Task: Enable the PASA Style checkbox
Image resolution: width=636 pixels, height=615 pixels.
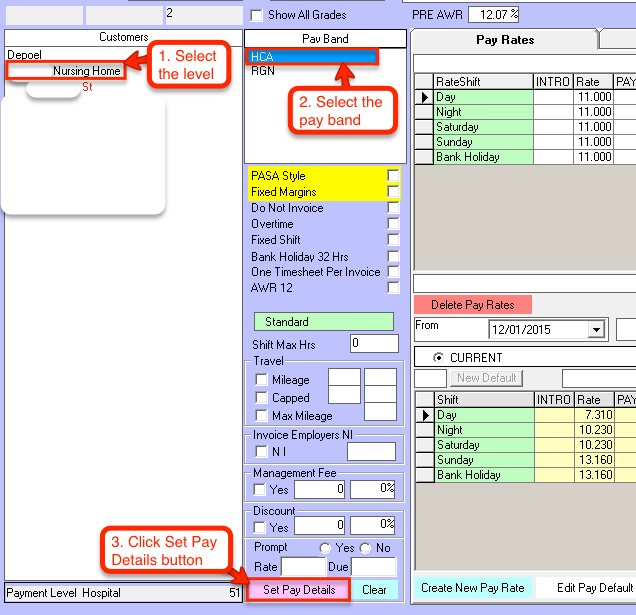Action: tap(393, 176)
